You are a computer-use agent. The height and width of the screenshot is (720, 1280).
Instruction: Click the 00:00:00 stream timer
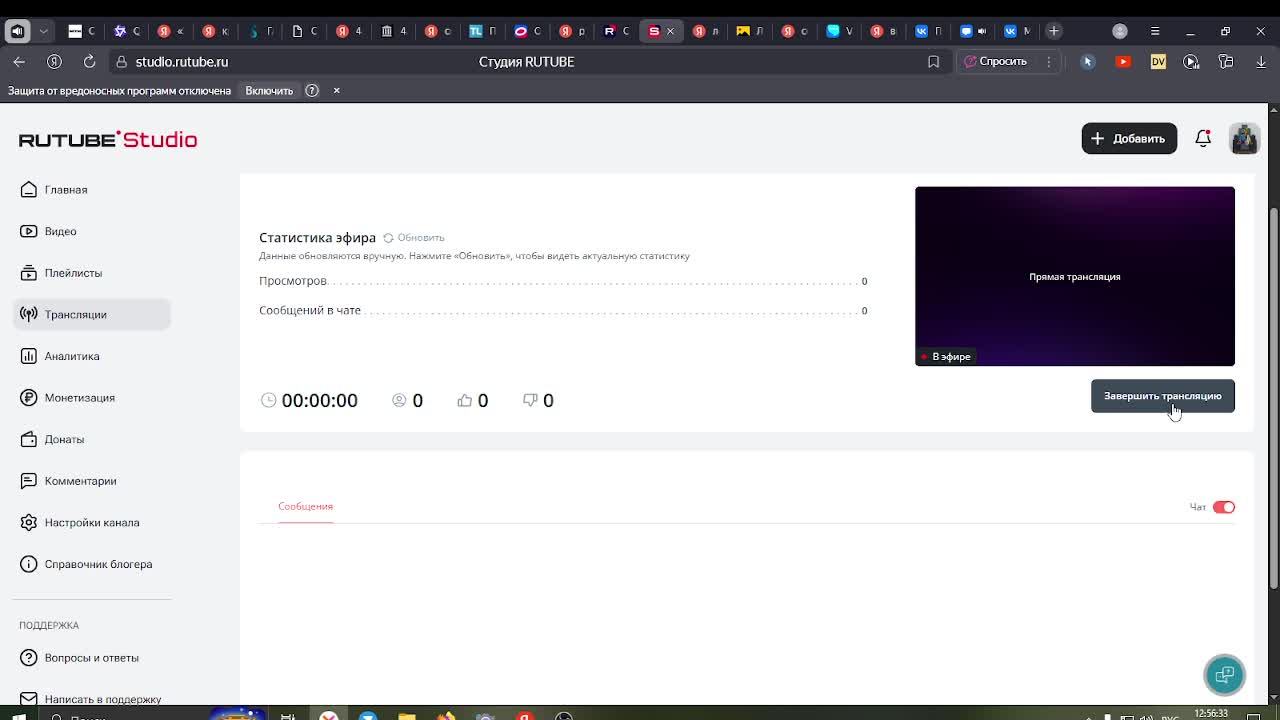pyautogui.click(x=319, y=400)
